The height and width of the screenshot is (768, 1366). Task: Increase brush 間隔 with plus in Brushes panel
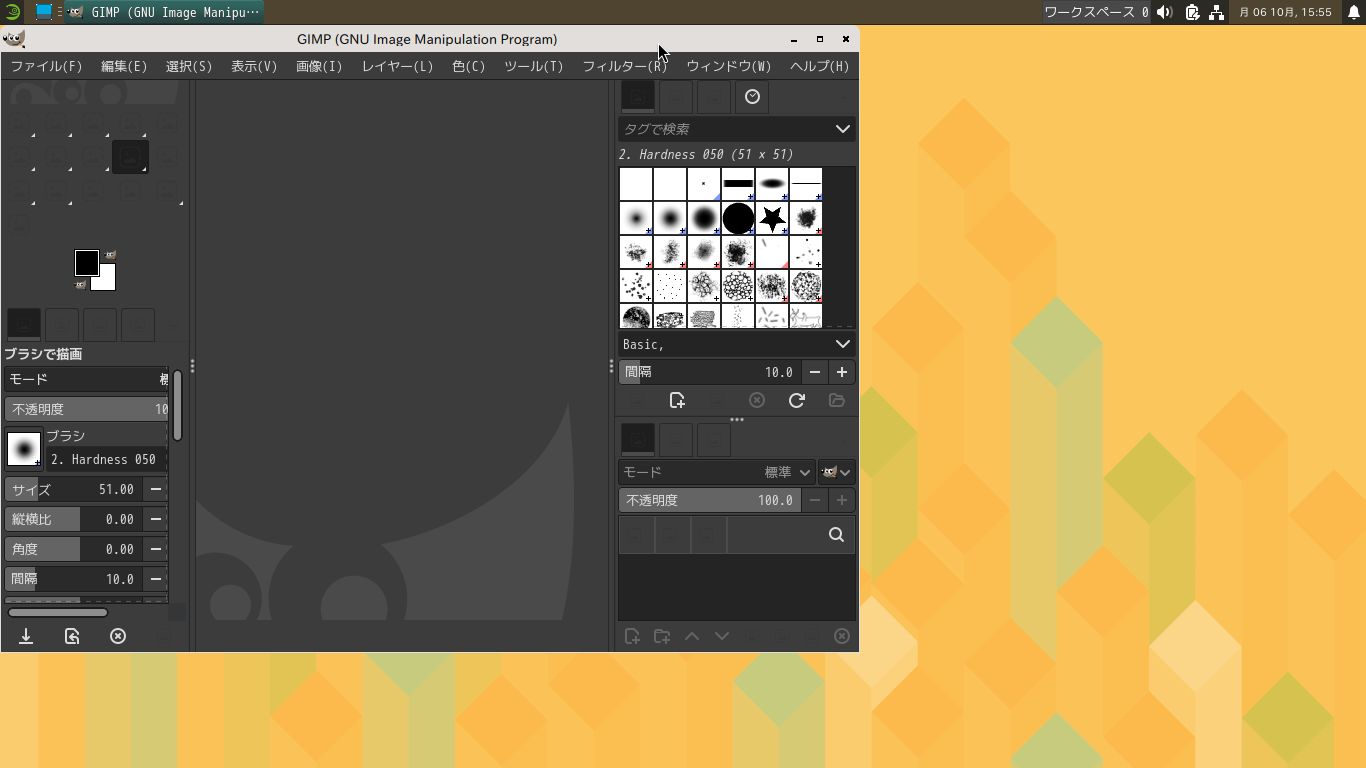point(842,372)
